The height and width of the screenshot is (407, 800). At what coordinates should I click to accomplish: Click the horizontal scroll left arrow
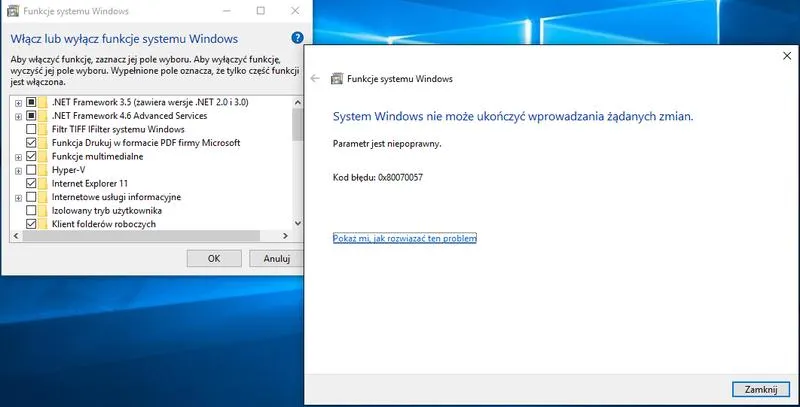click(x=16, y=236)
